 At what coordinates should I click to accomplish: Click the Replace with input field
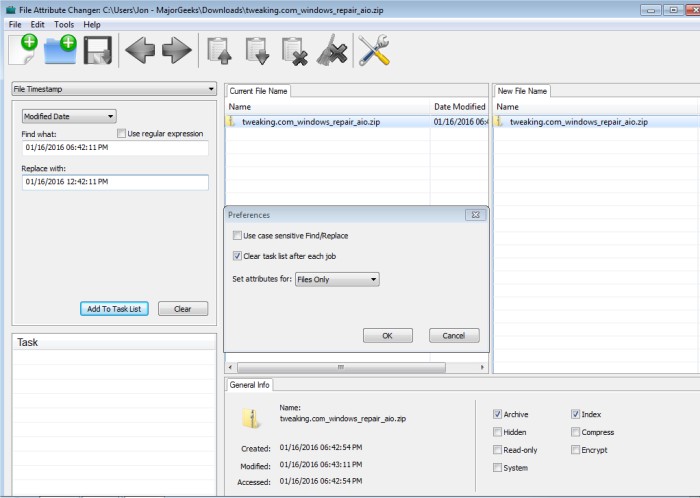click(115, 182)
